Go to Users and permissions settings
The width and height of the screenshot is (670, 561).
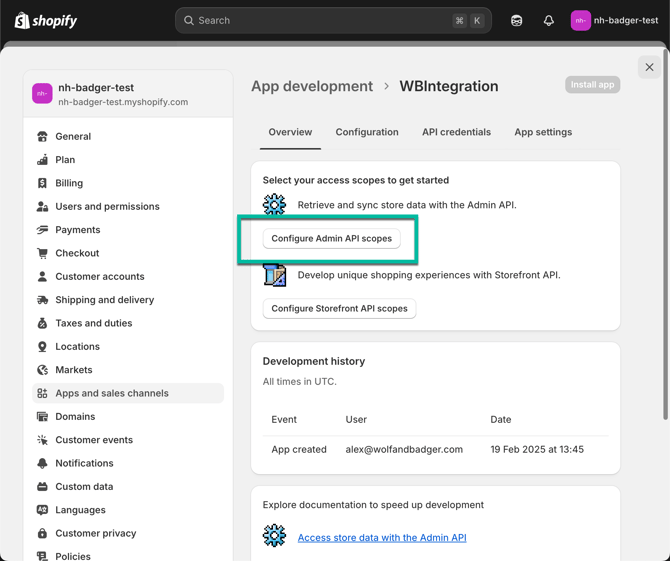pos(128,206)
